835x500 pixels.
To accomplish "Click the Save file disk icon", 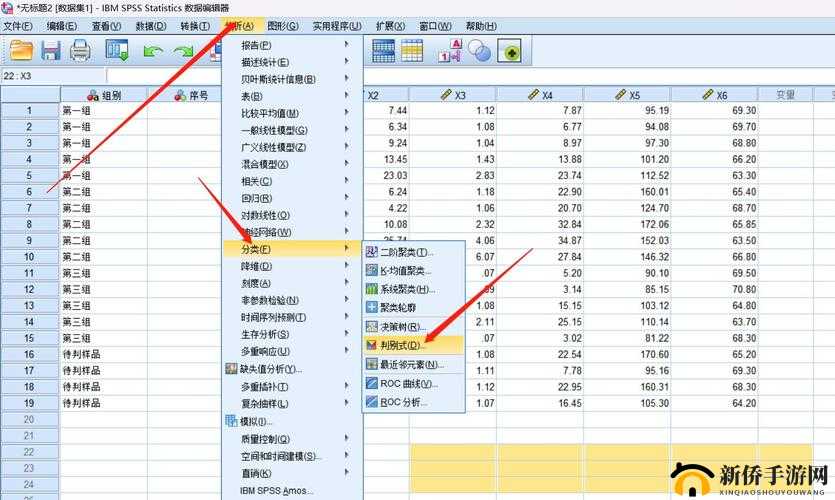I will (x=50, y=49).
